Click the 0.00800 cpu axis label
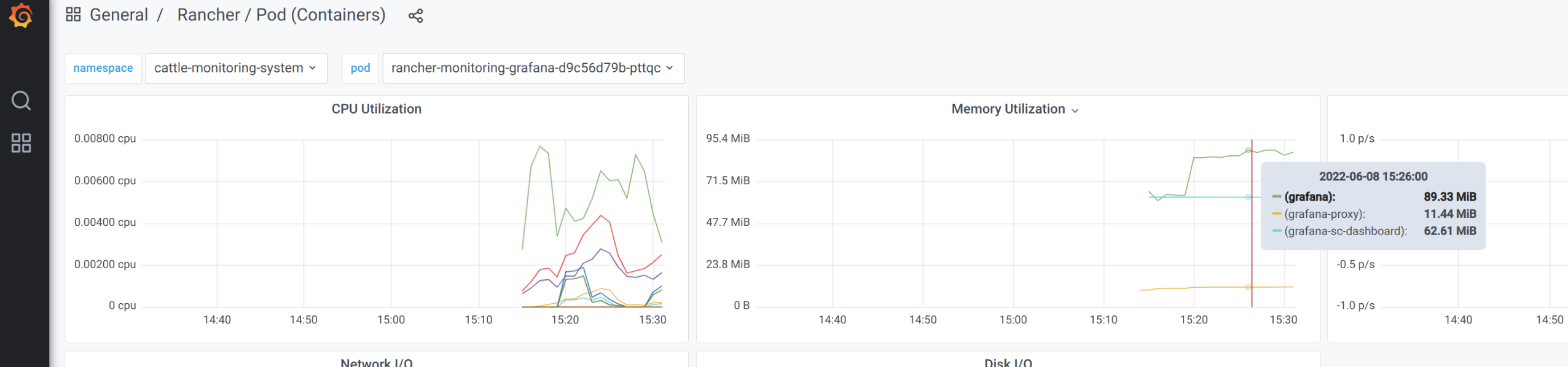 (x=105, y=139)
